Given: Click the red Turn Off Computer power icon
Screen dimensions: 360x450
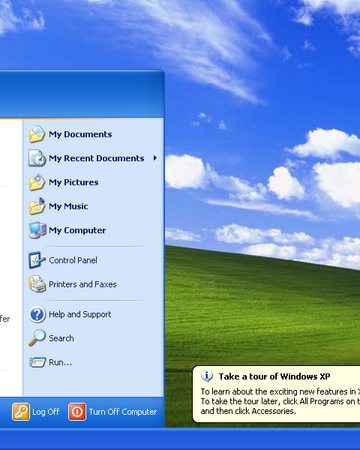Looking at the screenshot, I should point(77,412).
